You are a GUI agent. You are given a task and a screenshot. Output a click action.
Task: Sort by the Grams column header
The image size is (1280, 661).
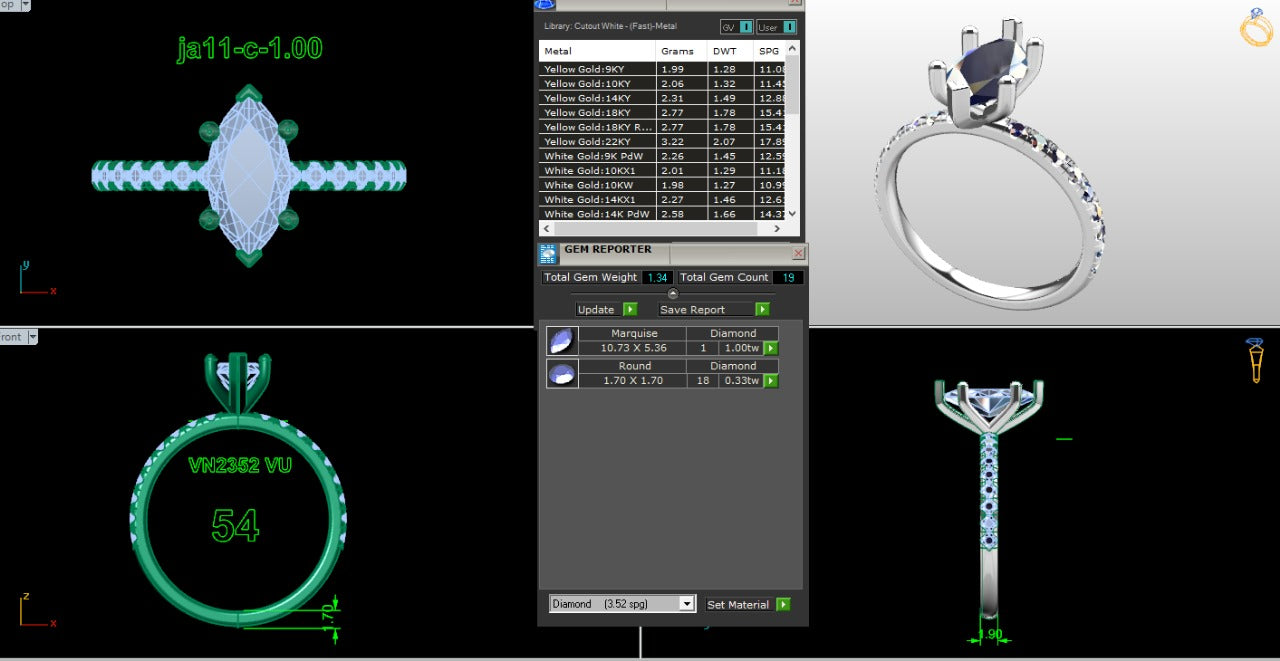681,50
